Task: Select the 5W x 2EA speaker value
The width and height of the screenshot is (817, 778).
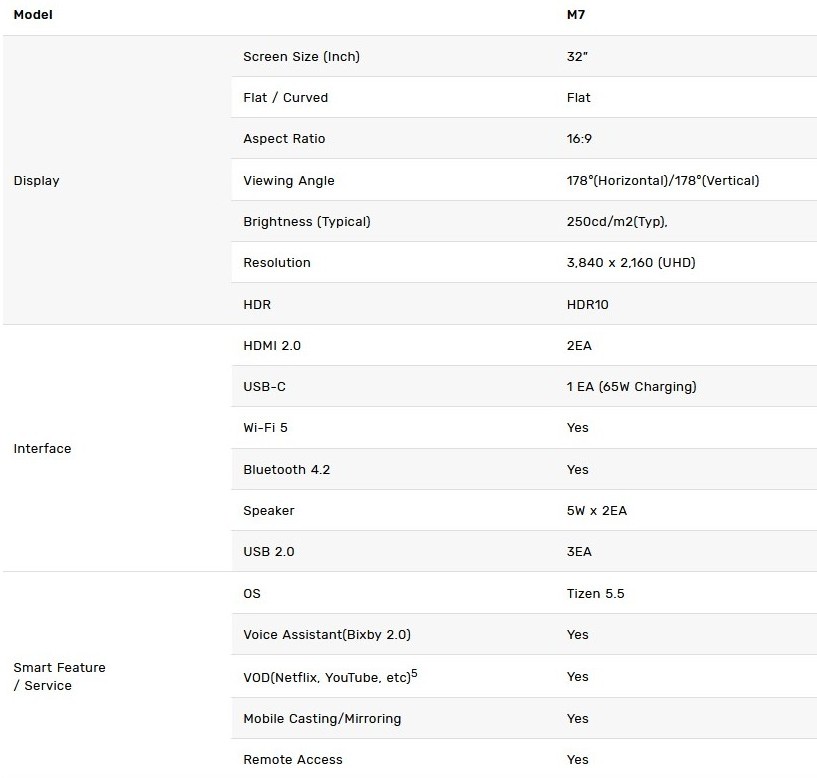Action: pyautogui.click(x=596, y=511)
